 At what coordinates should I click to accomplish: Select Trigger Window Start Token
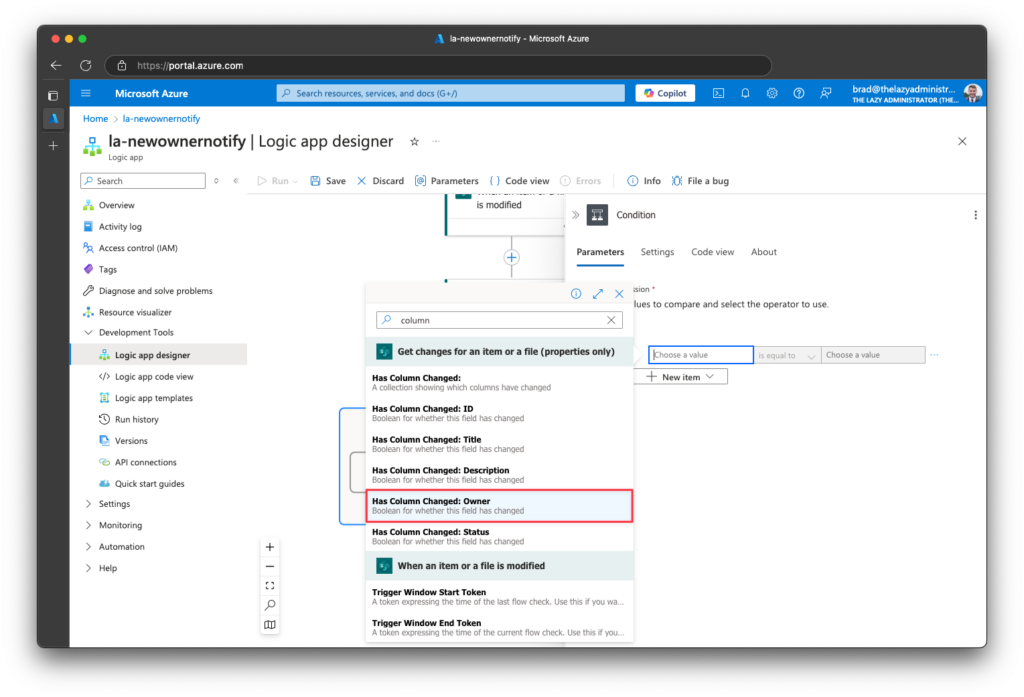(499, 597)
